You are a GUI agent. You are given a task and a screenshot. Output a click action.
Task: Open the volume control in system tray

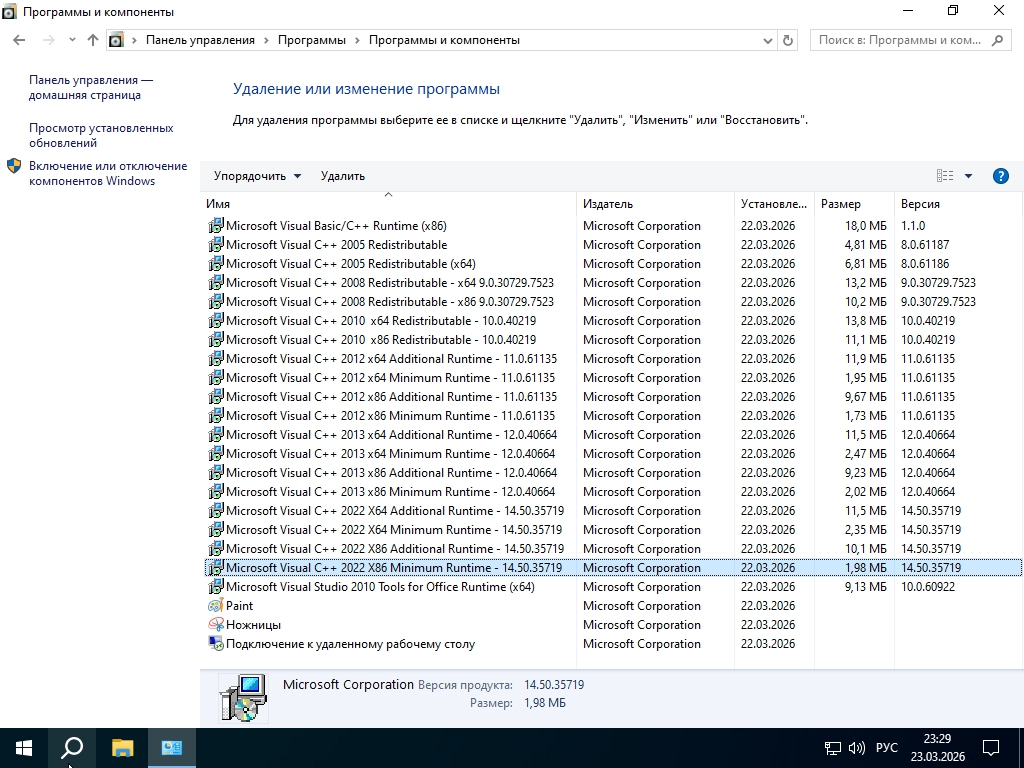856,748
